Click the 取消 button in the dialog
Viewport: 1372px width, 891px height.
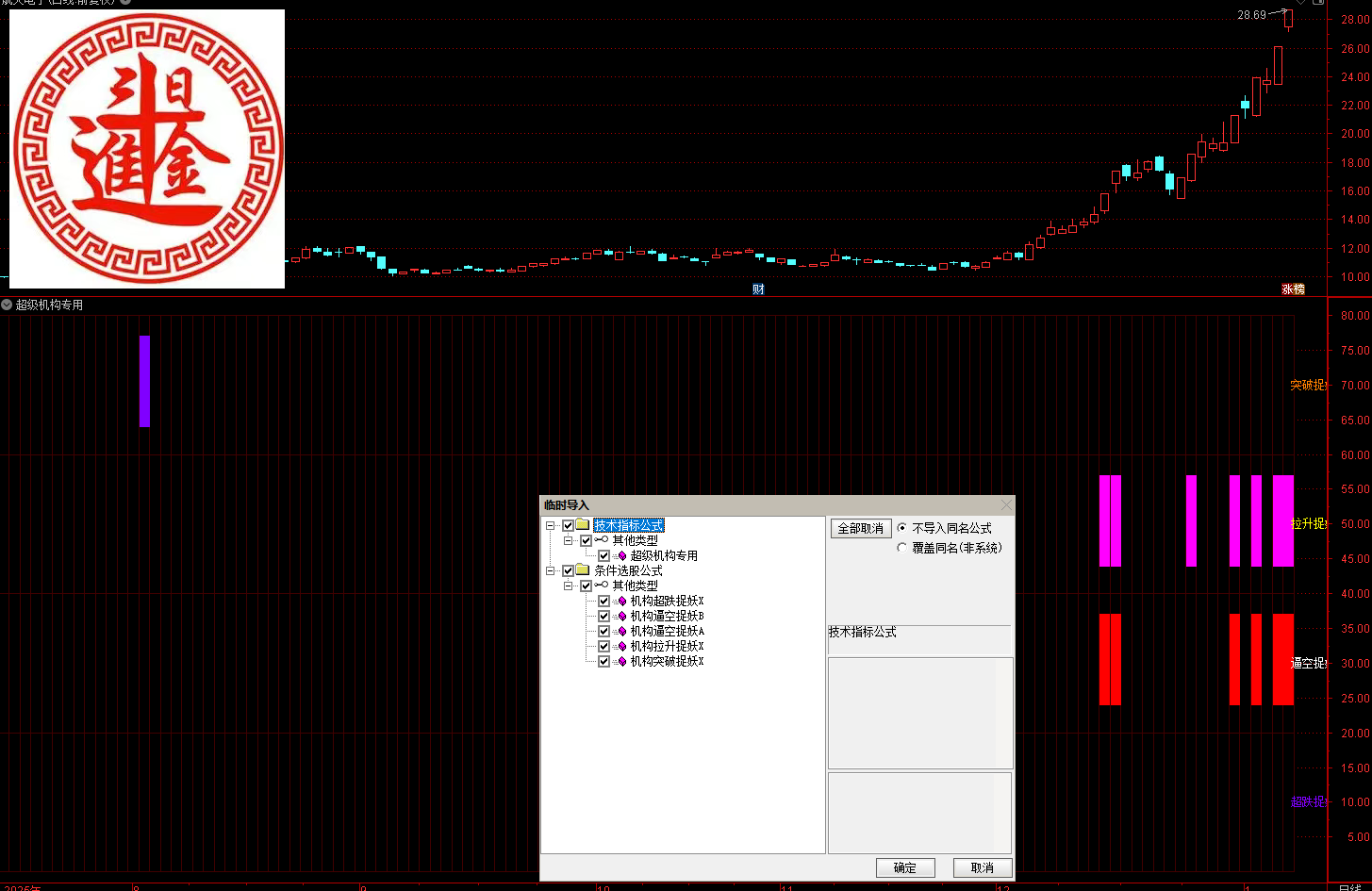click(983, 867)
